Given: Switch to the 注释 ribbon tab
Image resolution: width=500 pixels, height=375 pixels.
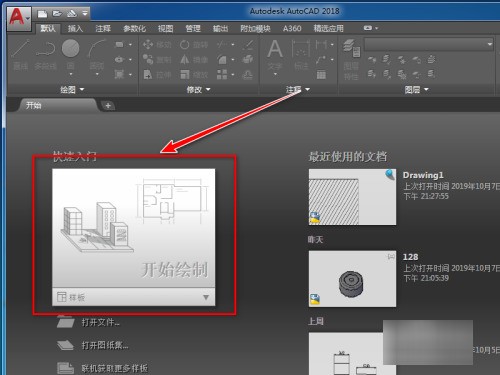Looking at the screenshot, I should click(x=103, y=28).
